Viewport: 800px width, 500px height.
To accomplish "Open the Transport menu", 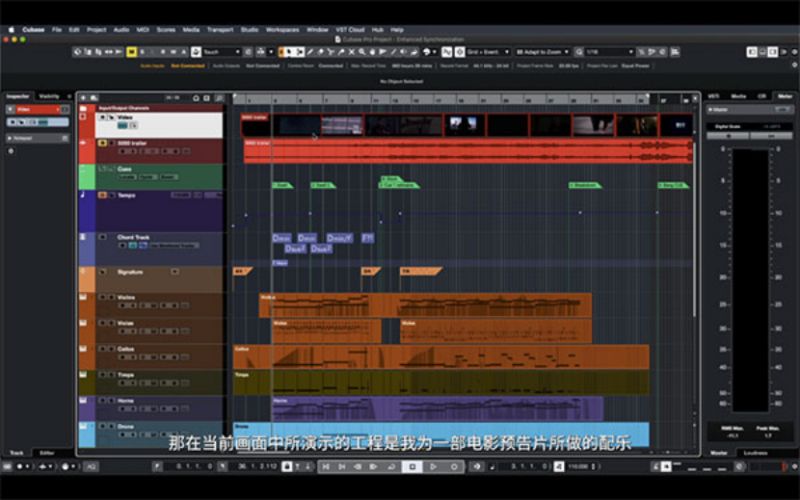I will [219, 30].
